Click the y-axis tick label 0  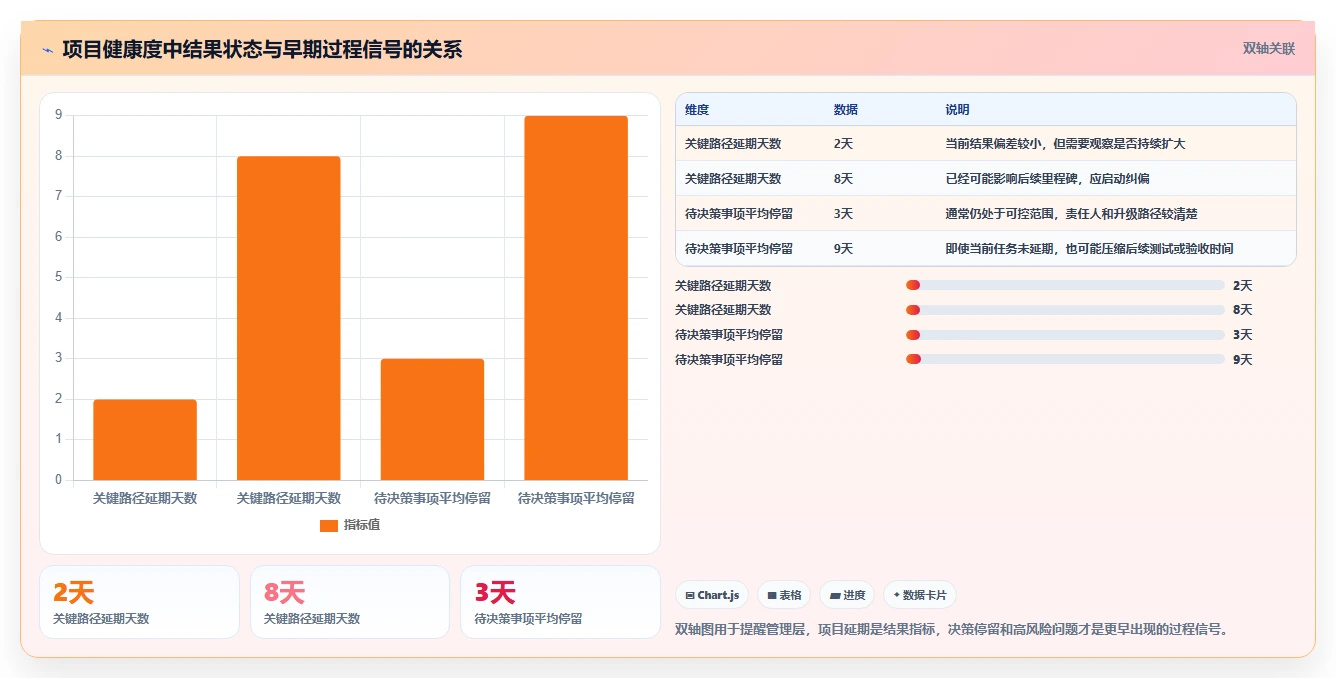58,480
